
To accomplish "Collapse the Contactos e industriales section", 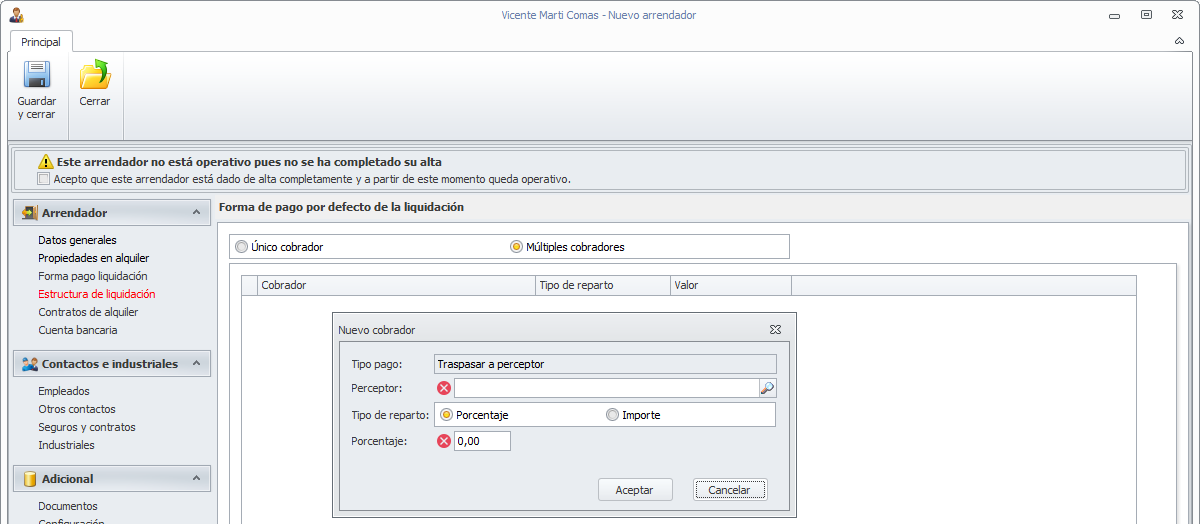I will pyautogui.click(x=195, y=364).
